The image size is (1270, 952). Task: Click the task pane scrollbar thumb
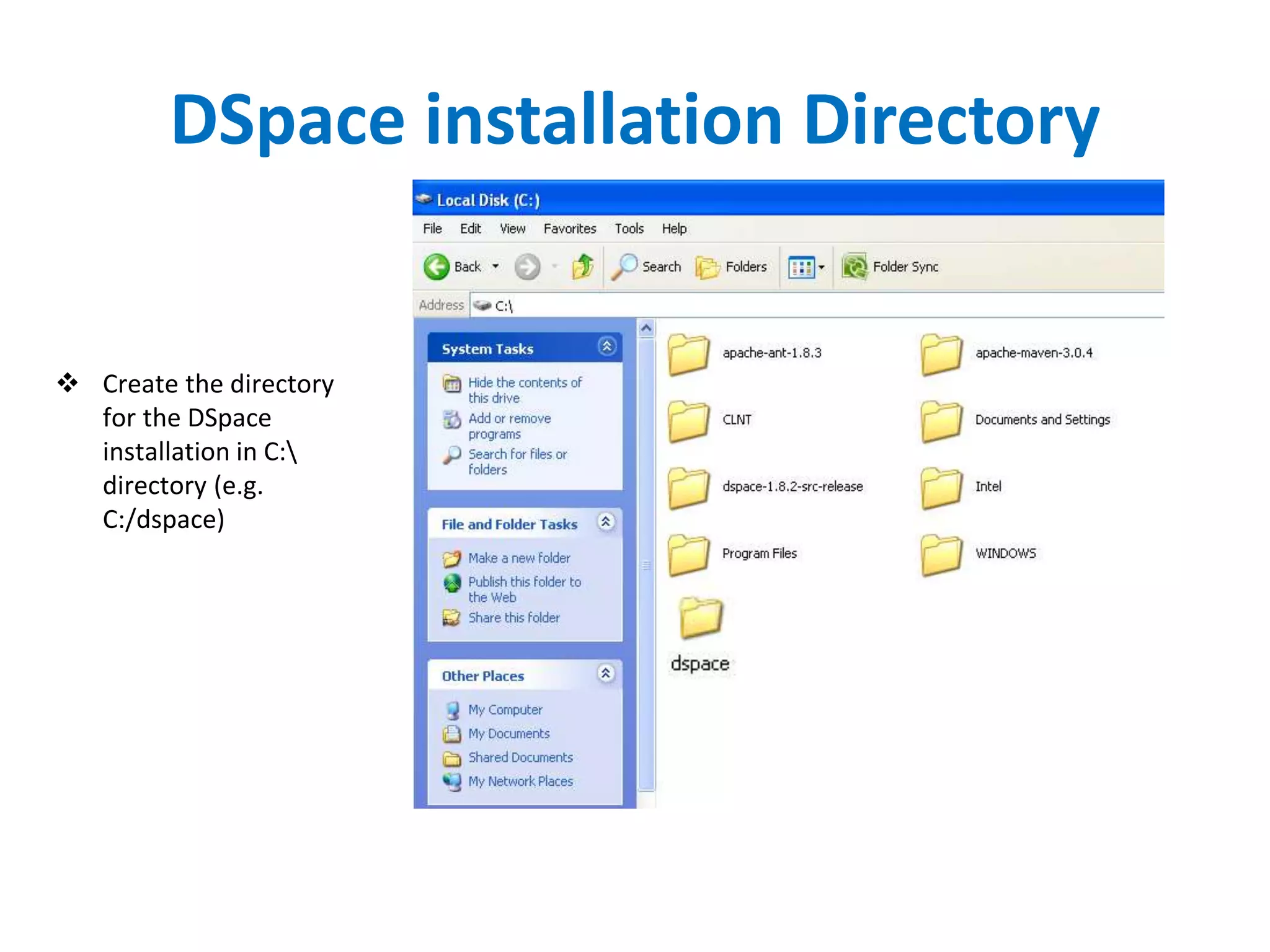(646, 565)
